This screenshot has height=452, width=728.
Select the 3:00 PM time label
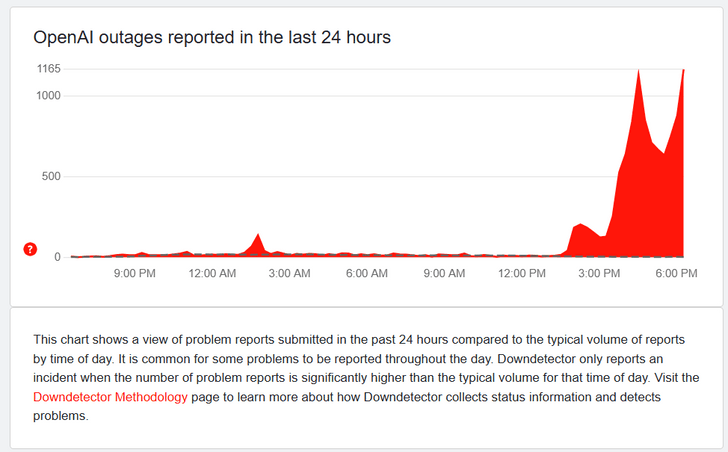point(599,273)
